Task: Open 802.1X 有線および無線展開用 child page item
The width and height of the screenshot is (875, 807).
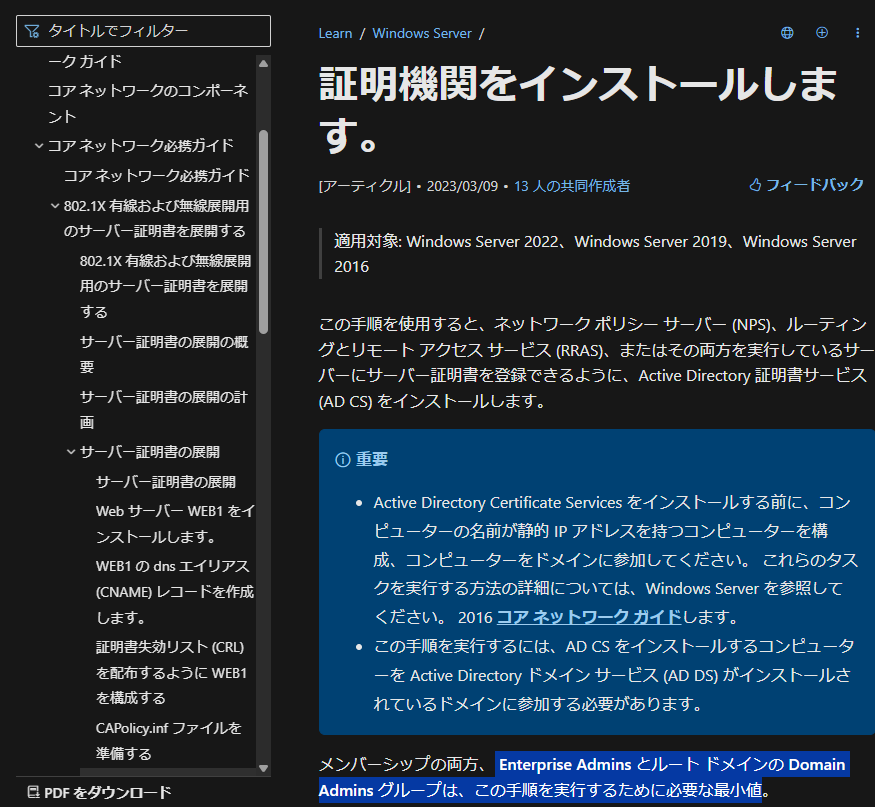Action: [x=165, y=286]
